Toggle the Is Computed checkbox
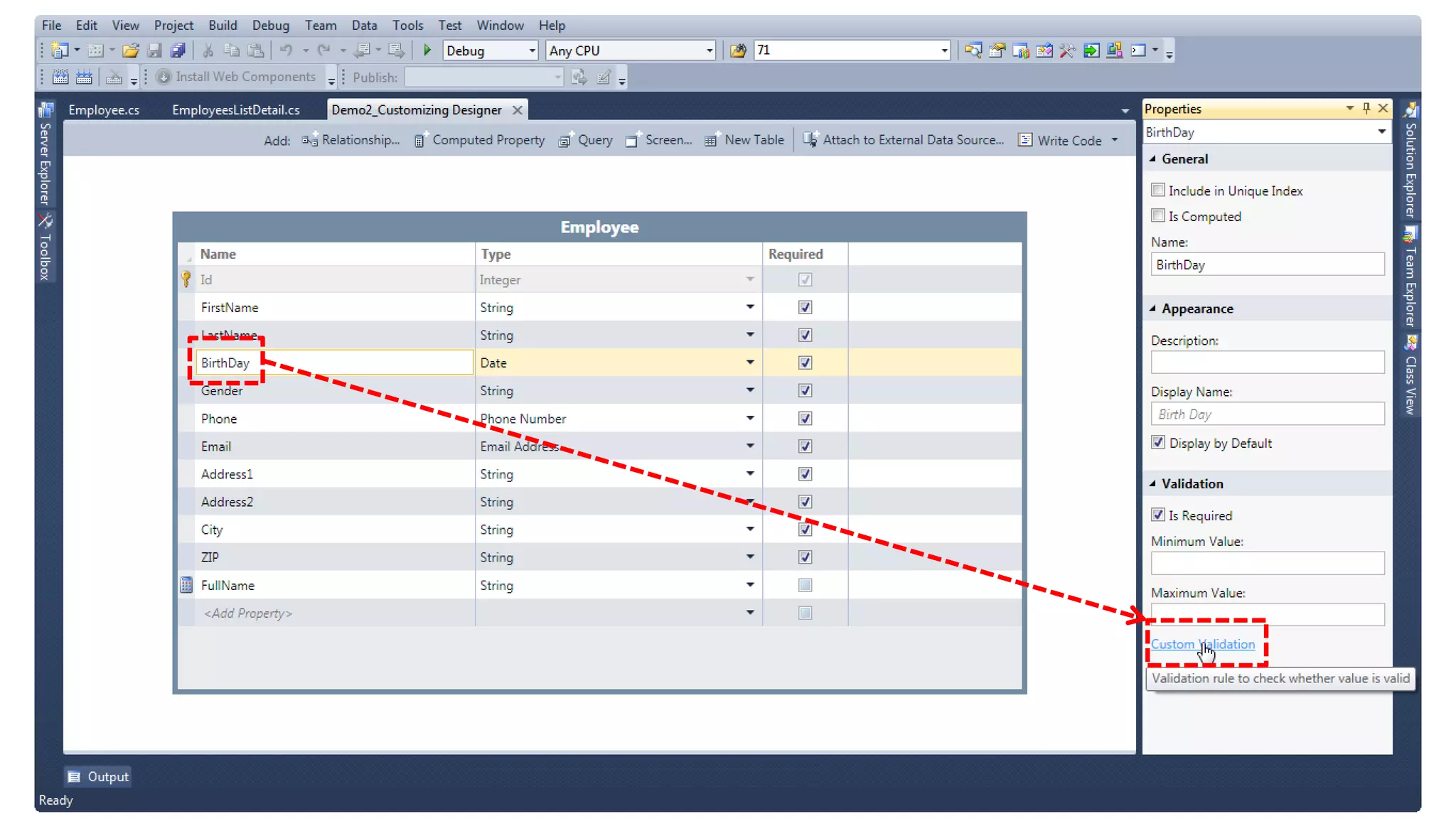The image size is (1456, 821). pyautogui.click(x=1158, y=216)
